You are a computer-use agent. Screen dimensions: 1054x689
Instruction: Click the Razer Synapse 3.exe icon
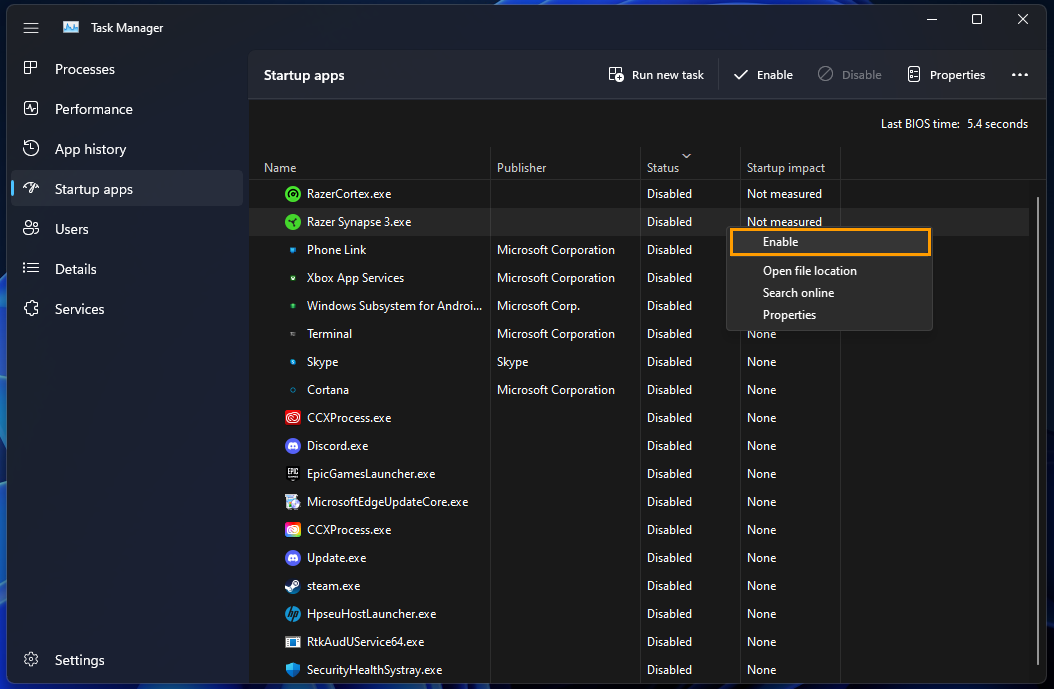pyautogui.click(x=292, y=222)
